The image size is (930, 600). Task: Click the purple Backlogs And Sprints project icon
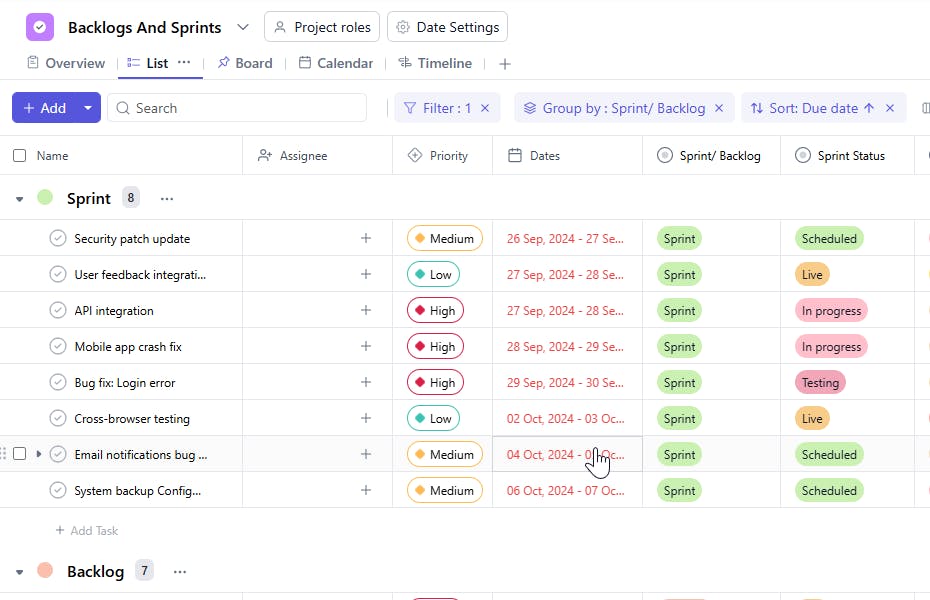coord(40,27)
